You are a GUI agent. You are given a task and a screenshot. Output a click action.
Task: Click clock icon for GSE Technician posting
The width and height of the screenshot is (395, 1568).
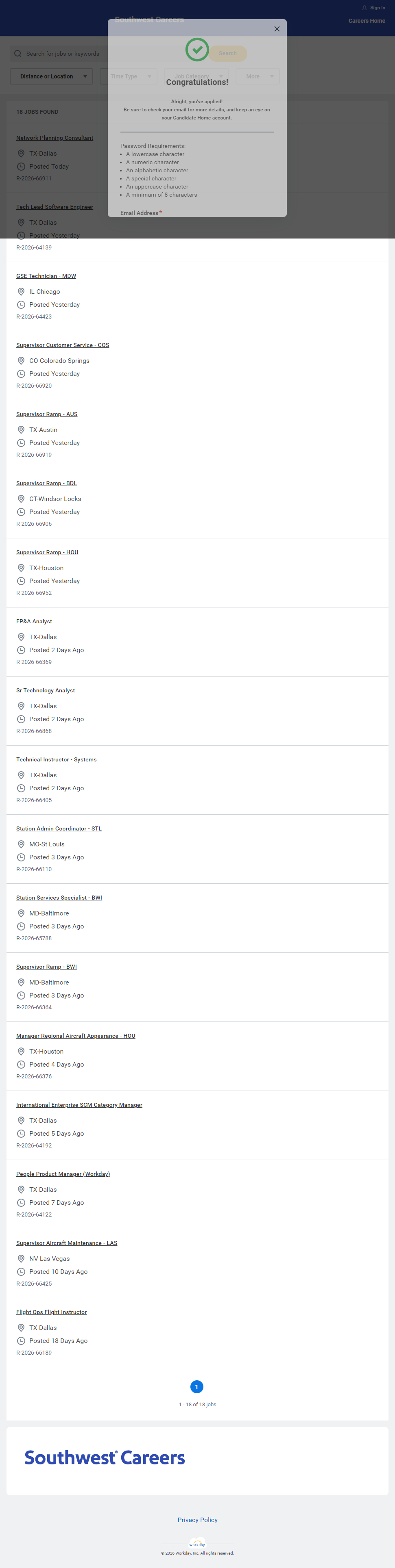pyautogui.click(x=21, y=304)
